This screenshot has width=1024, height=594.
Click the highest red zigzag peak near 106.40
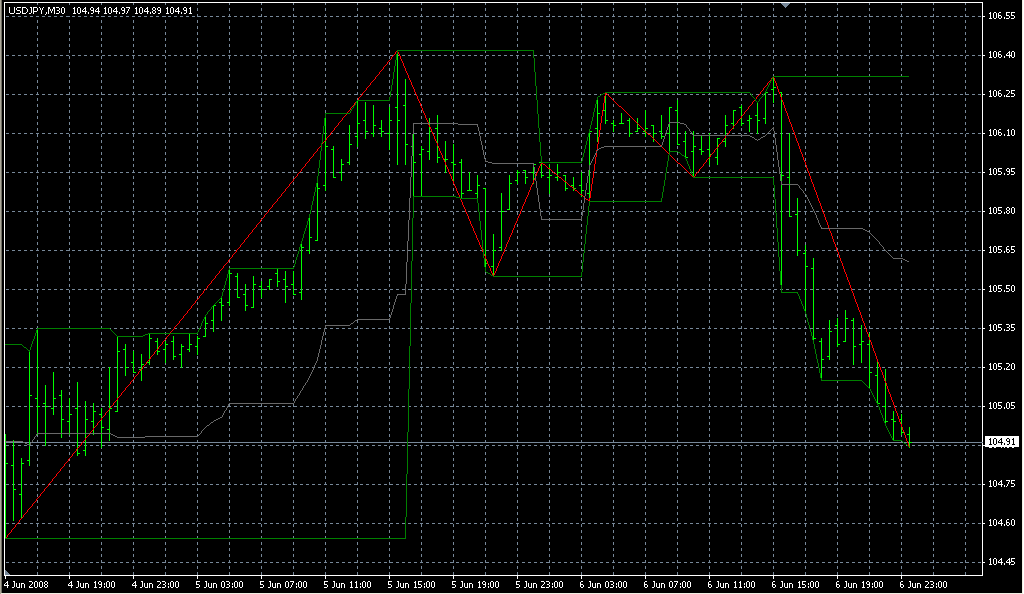click(398, 51)
